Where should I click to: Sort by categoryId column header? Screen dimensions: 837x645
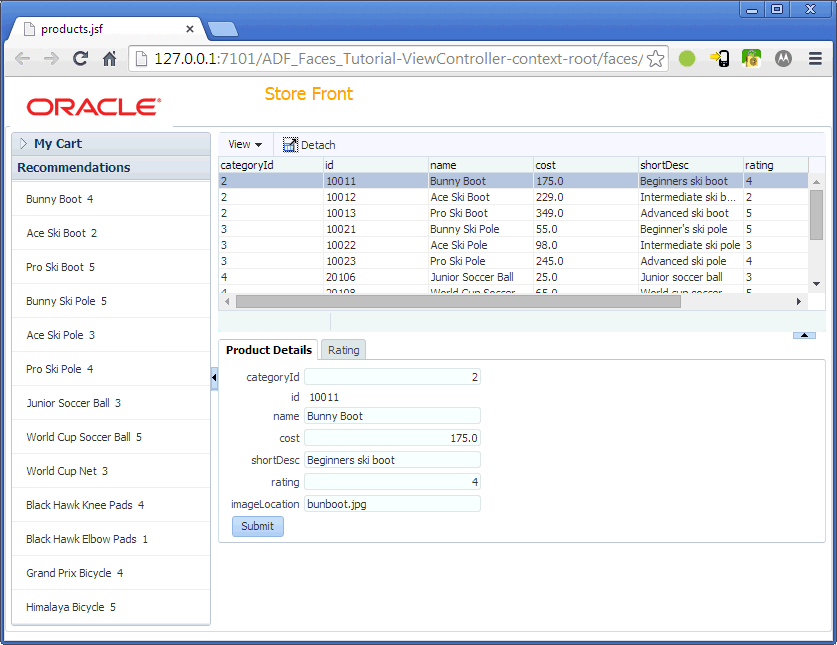point(271,165)
